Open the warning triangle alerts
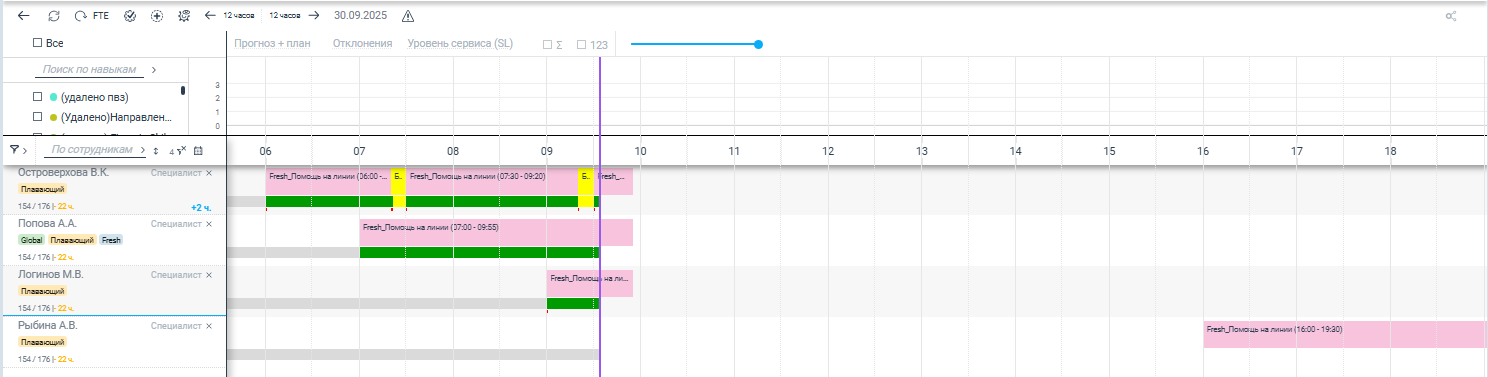The image size is (1488, 377). click(407, 16)
